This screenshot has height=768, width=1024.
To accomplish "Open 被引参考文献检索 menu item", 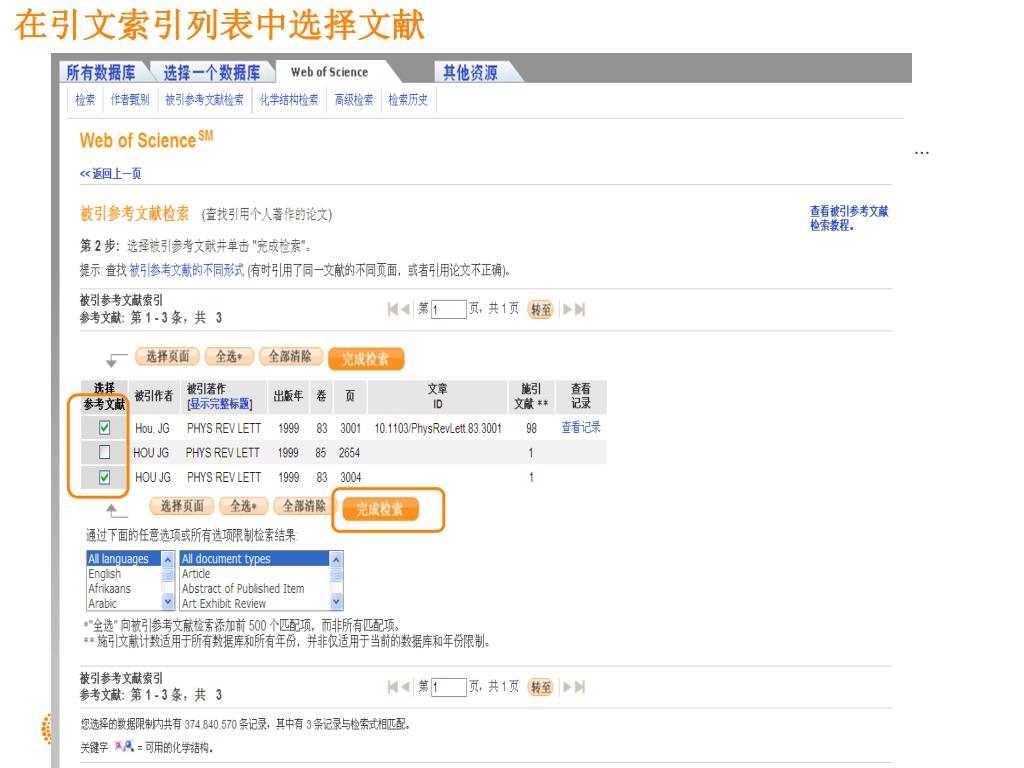I will click(x=204, y=99).
